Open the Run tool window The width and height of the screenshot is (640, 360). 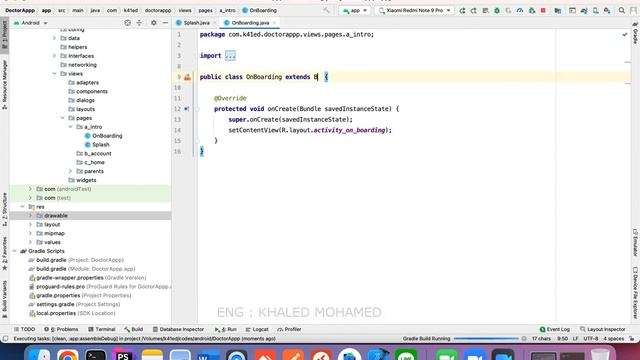226,329
